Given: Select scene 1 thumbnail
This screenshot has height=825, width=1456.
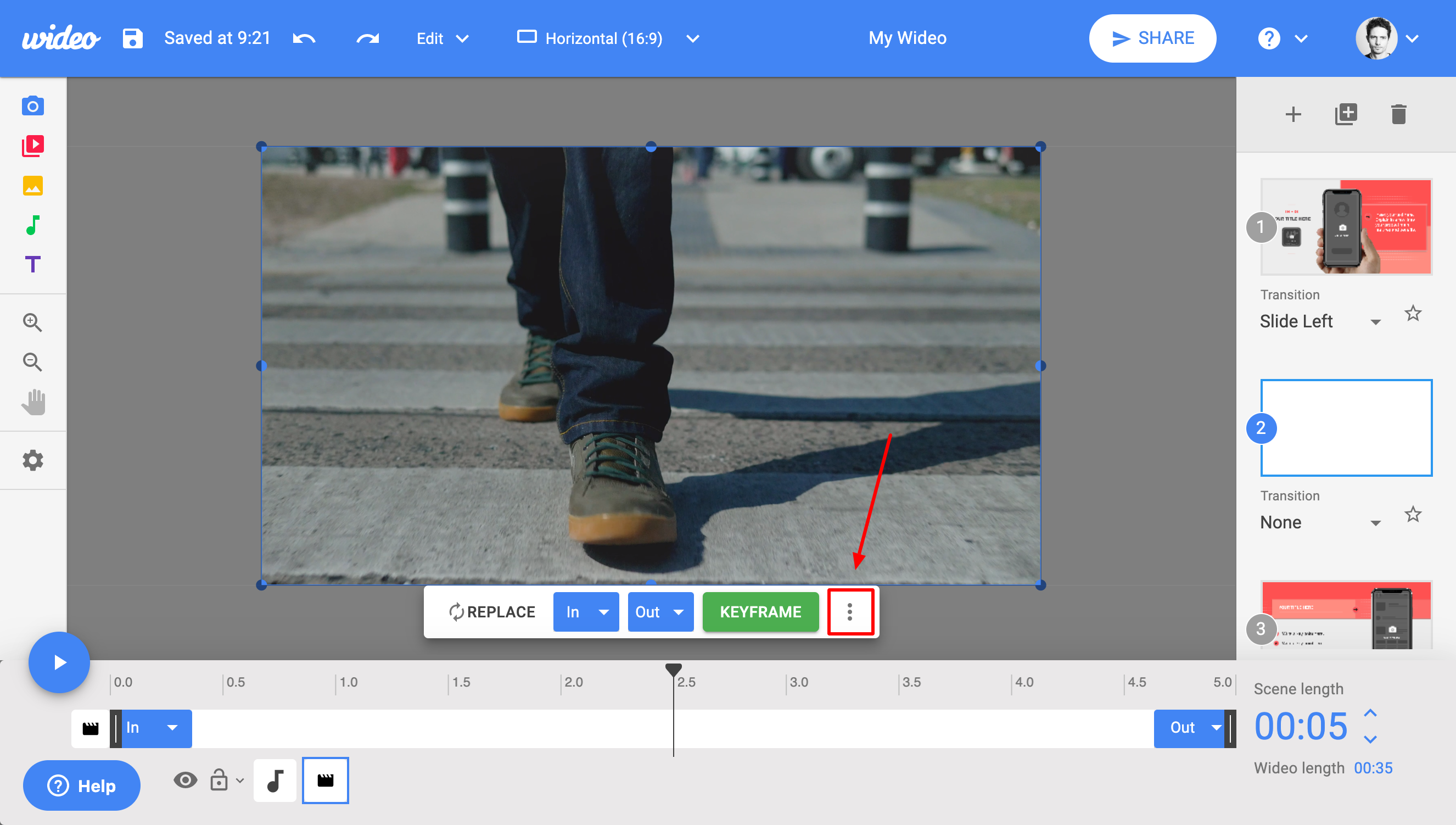Looking at the screenshot, I should pos(1346,227).
